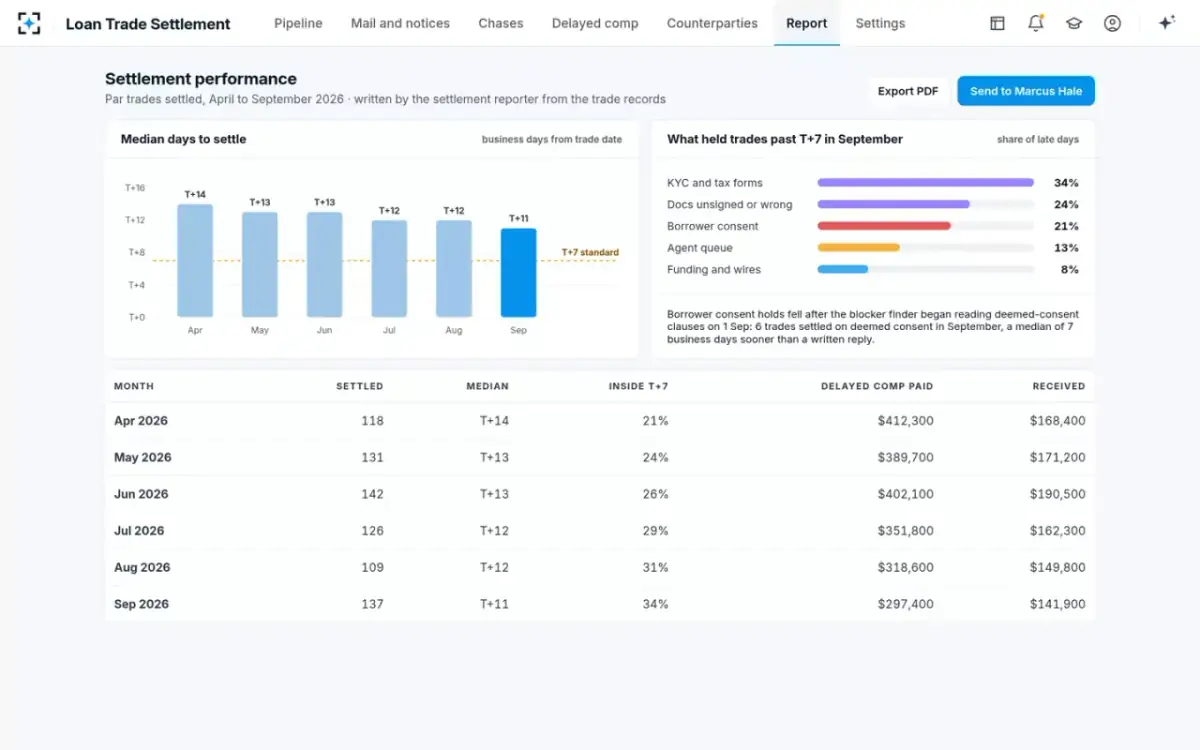Open the graduation cap learning icon

click(x=1074, y=23)
